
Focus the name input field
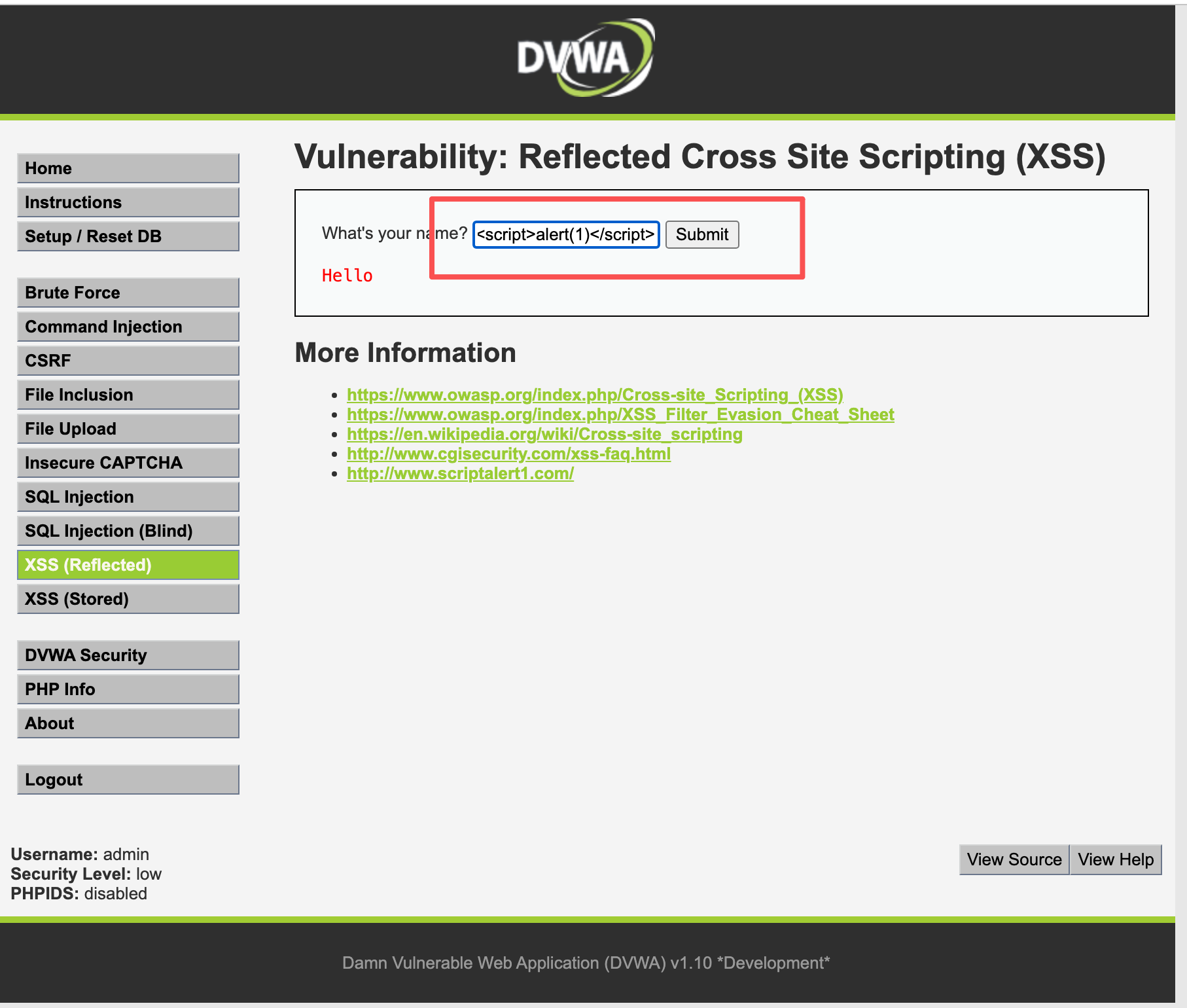coord(566,234)
